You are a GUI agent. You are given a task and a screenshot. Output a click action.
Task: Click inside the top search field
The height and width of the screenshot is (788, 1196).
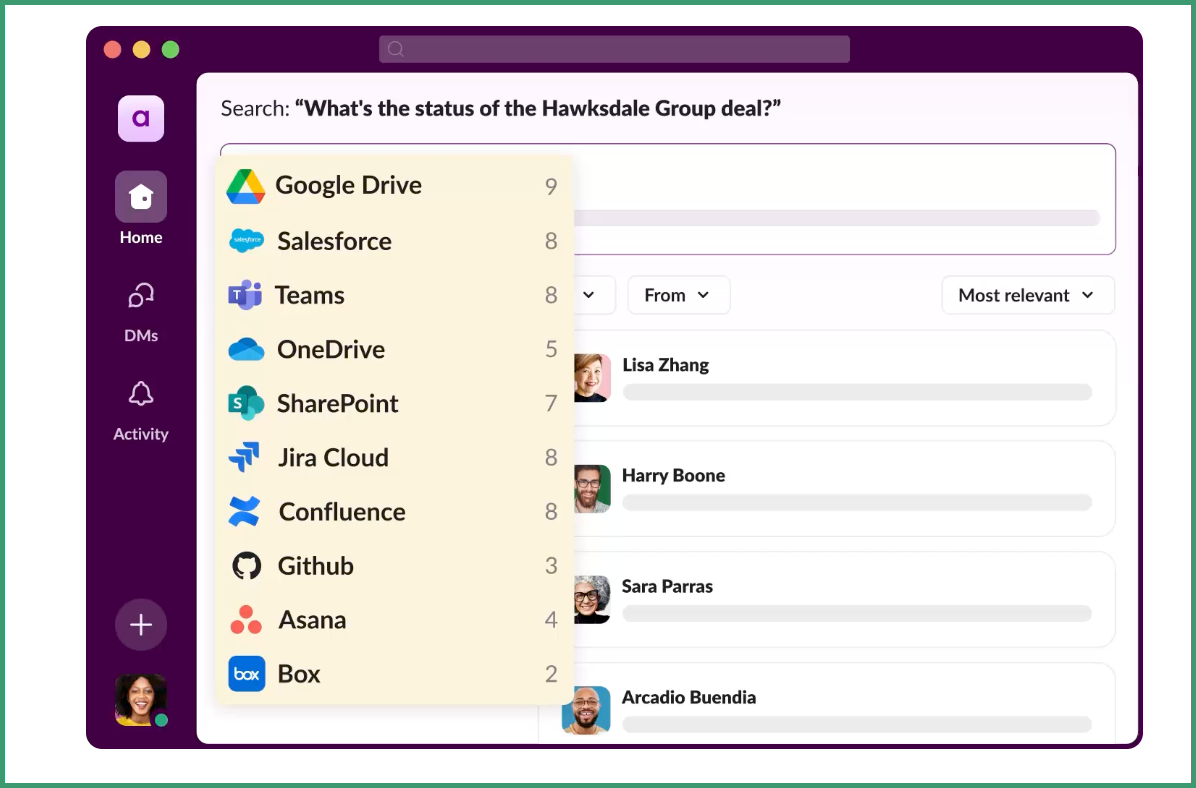(x=614, y=49)
